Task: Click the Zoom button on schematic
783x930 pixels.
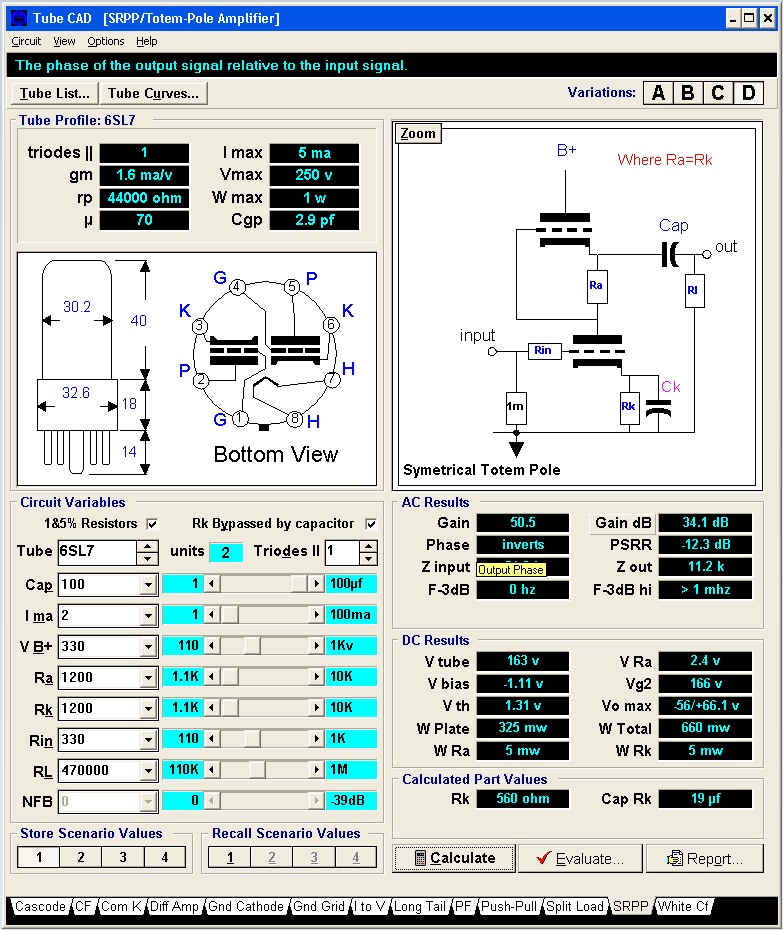Action: pyautogui.click(x=418, y=134)
